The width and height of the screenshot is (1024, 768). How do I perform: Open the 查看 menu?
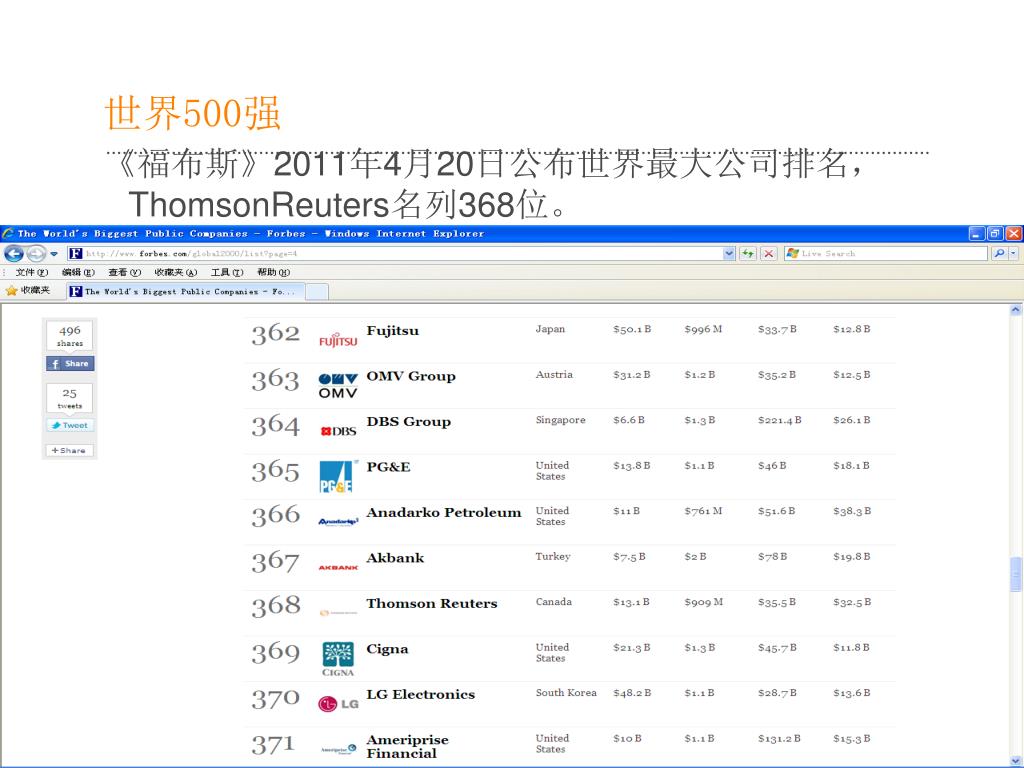[124, 272]
